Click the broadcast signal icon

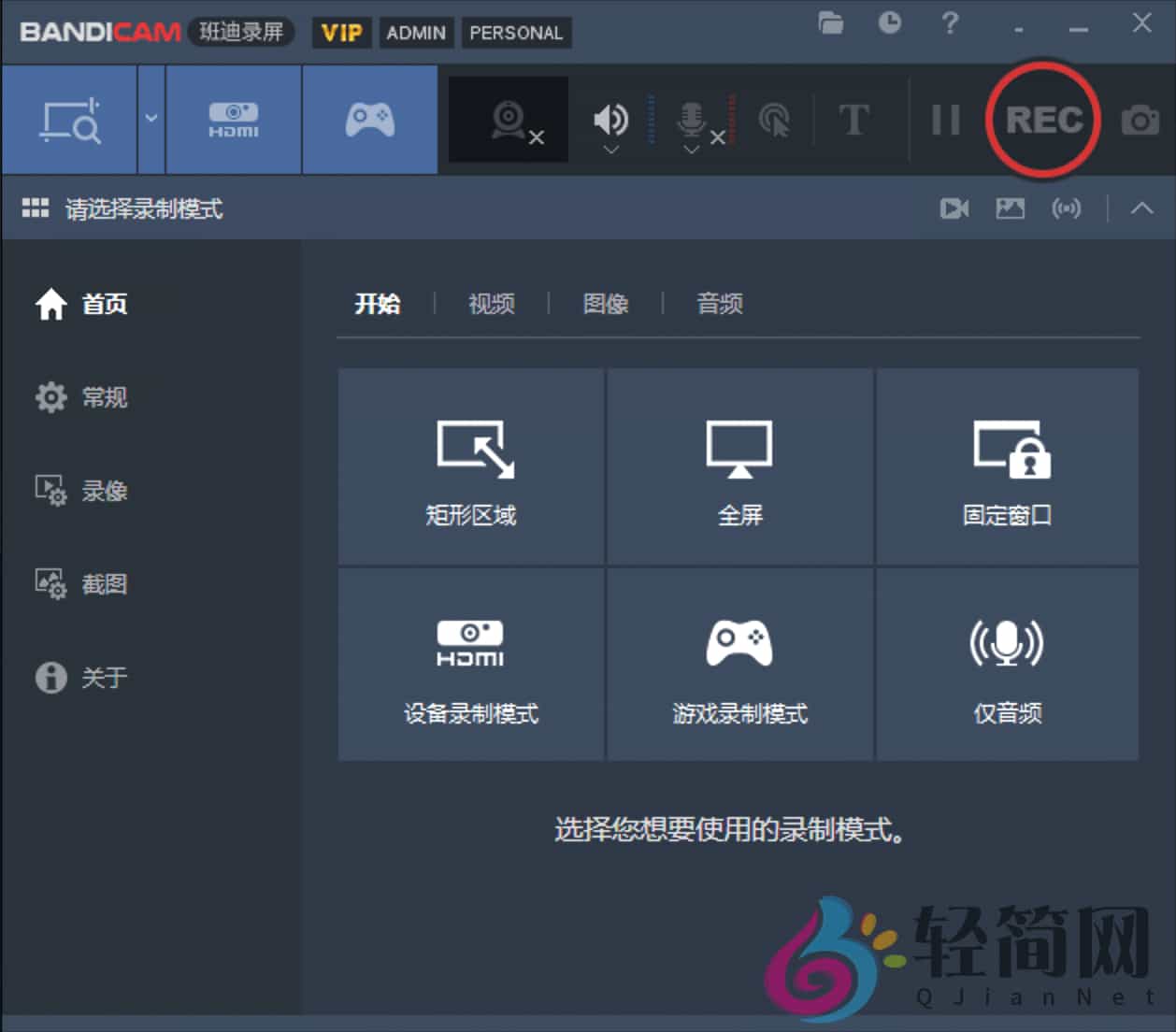coord(1068,208)
